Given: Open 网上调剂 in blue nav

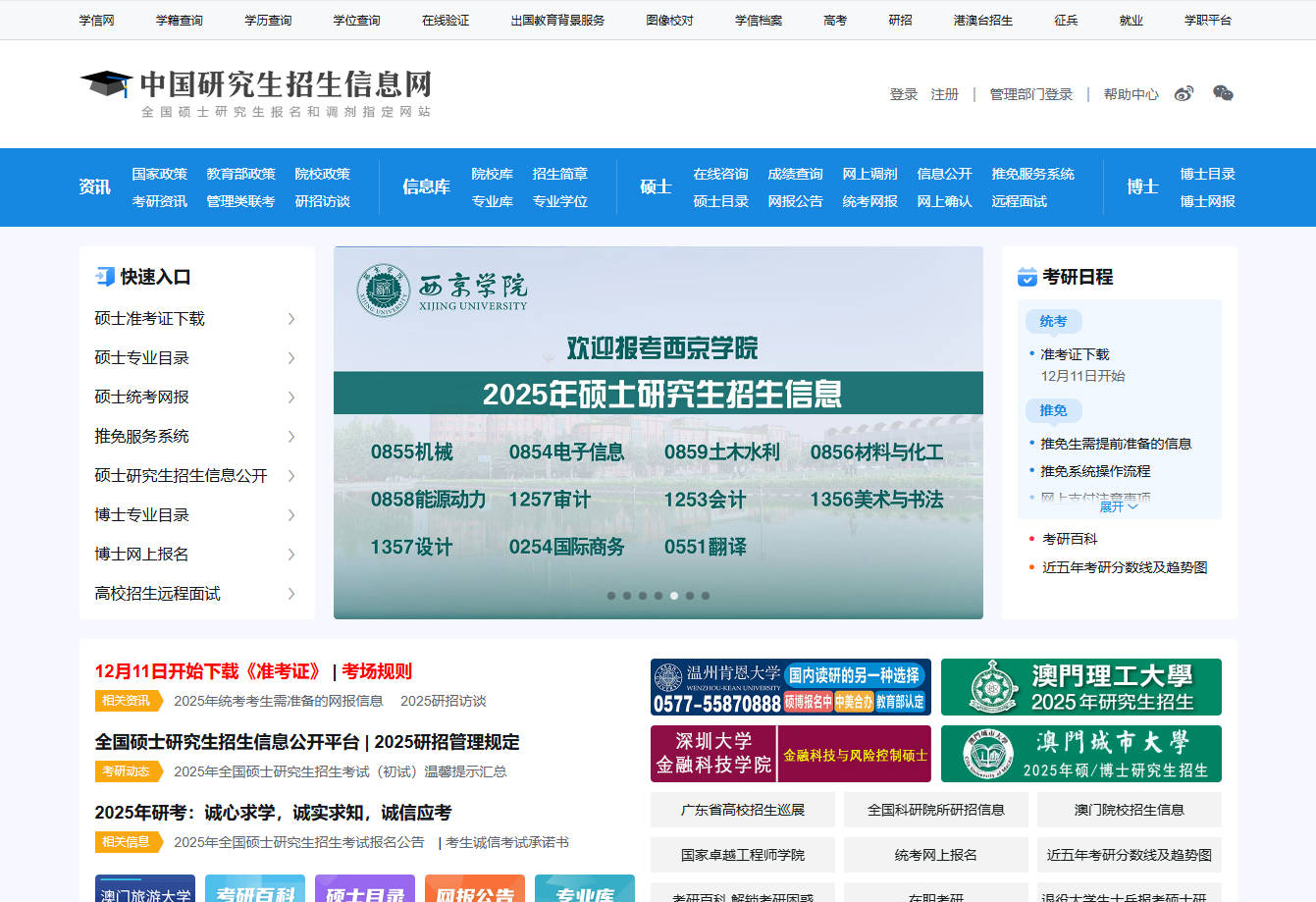Looking at the screenshot, I should [x=869, y=174].
